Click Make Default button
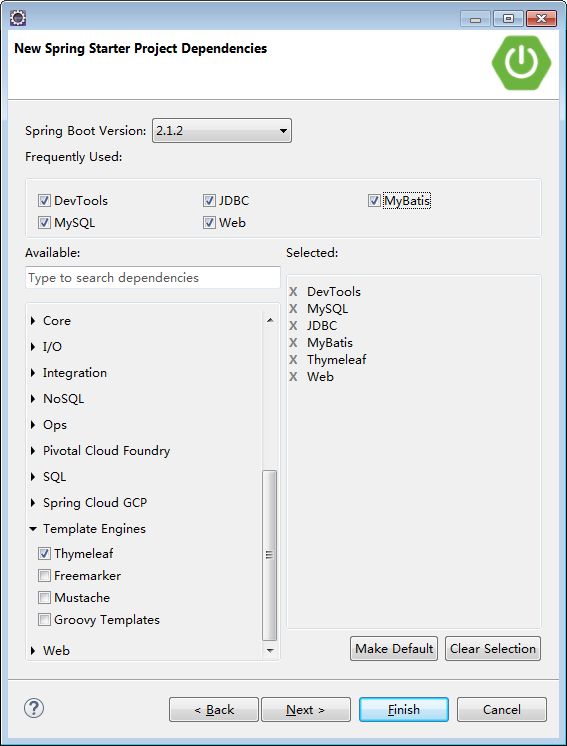 394,648
